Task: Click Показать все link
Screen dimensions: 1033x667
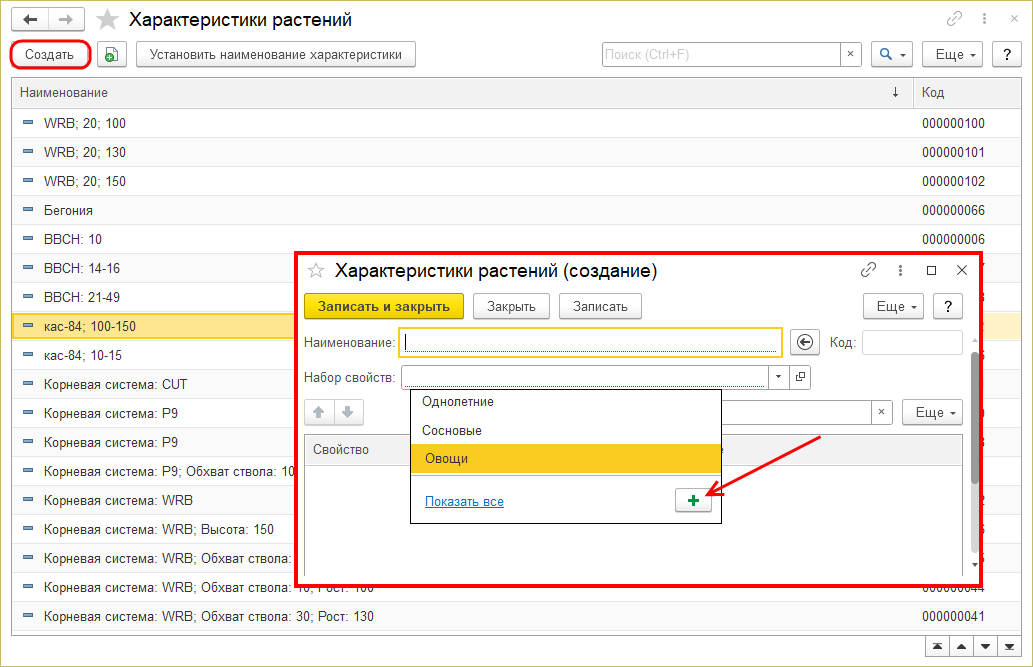Action: click(464, 502)
